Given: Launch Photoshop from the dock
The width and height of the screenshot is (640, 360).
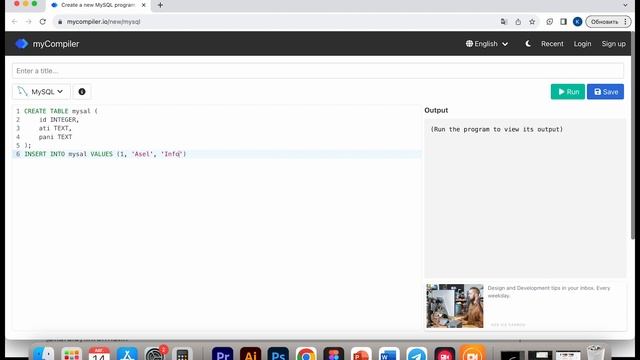Looking at the screenshot, I should click(x=278, y=353).
